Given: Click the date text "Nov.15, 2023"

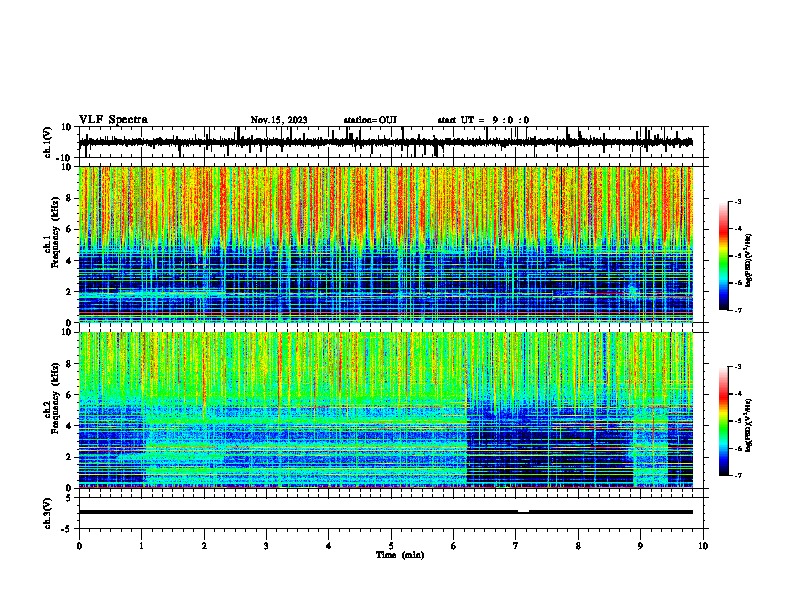Looking at the screenshot, I should pyautogui.click(x=279, y=120).
